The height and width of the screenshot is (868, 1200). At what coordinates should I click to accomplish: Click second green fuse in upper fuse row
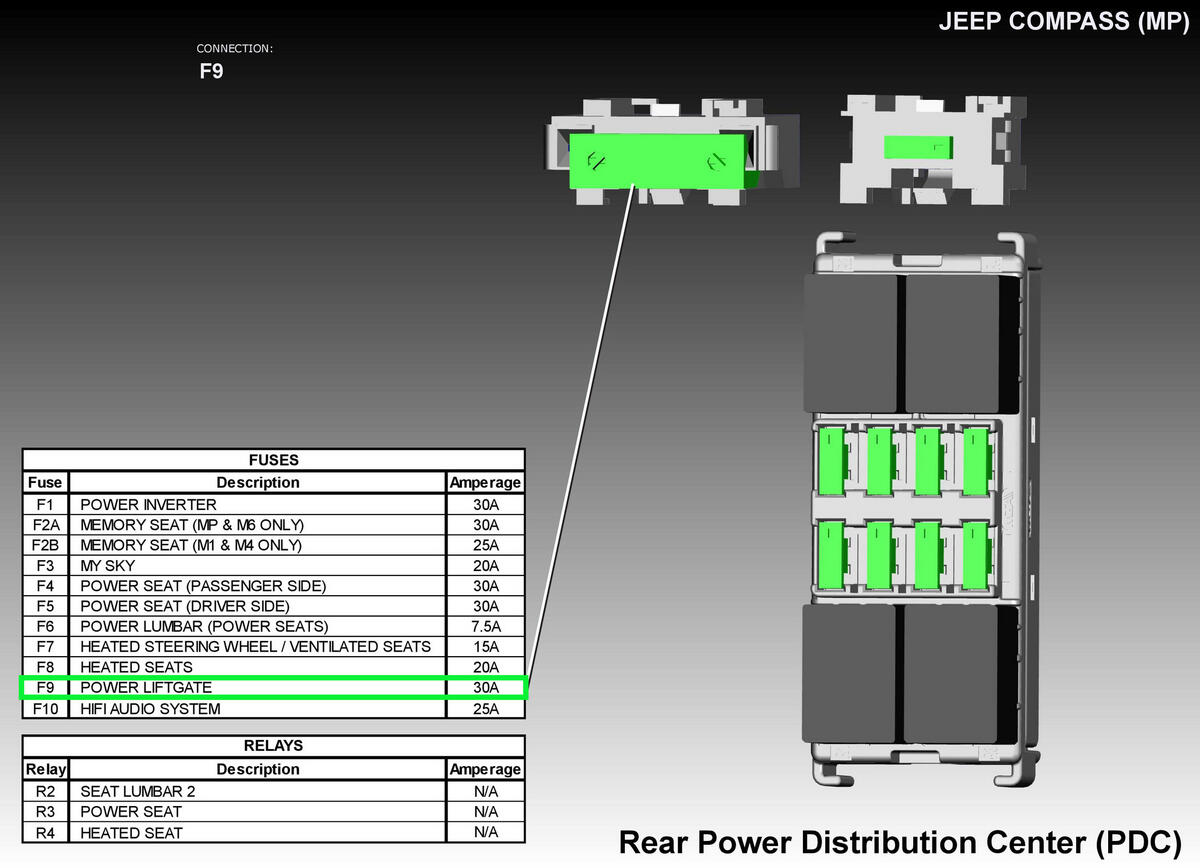(880, 461)
